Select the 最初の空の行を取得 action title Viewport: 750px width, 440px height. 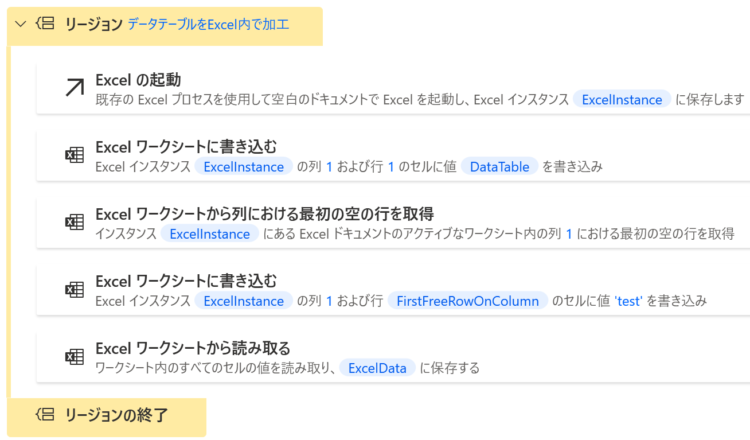coord(265,214)
